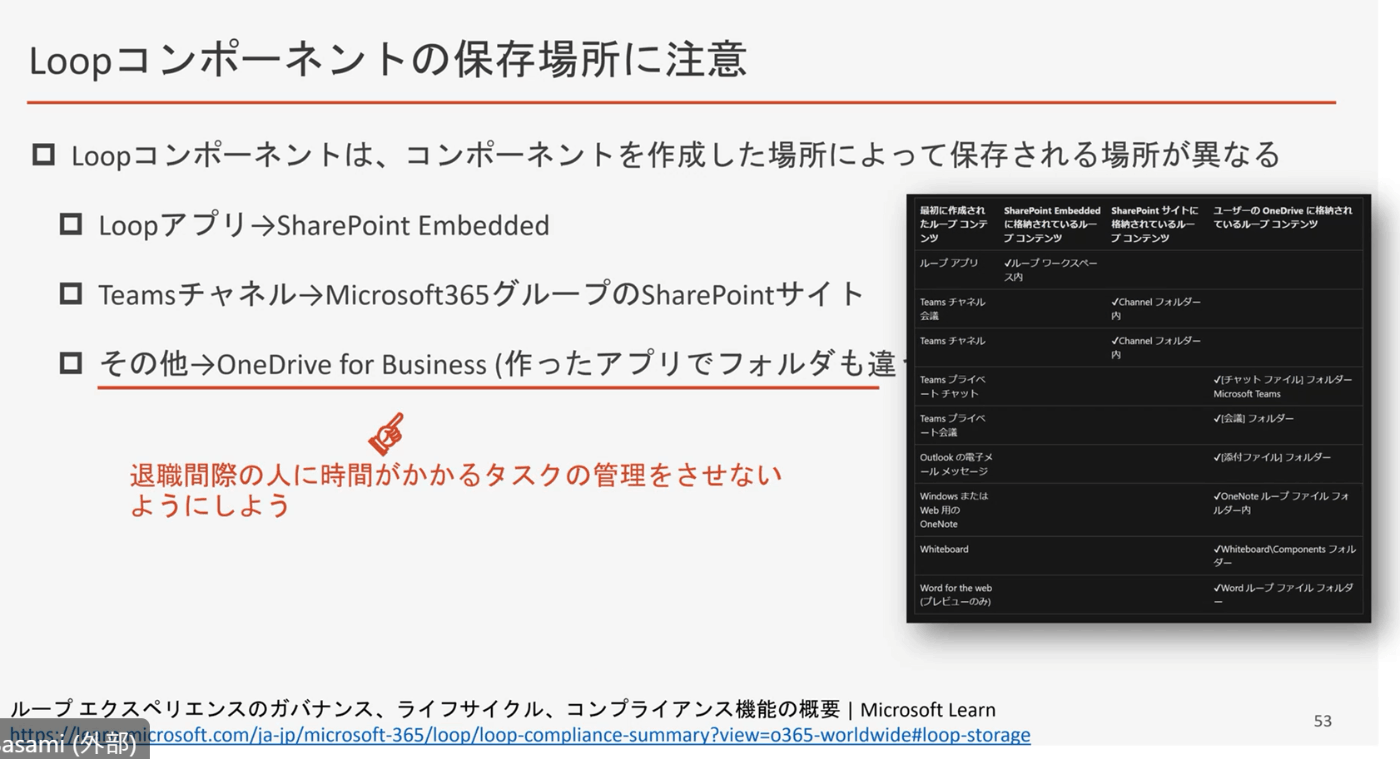Click the '✓Whiteboard\Components フォルダー' cell

(x=1284, y=556)
